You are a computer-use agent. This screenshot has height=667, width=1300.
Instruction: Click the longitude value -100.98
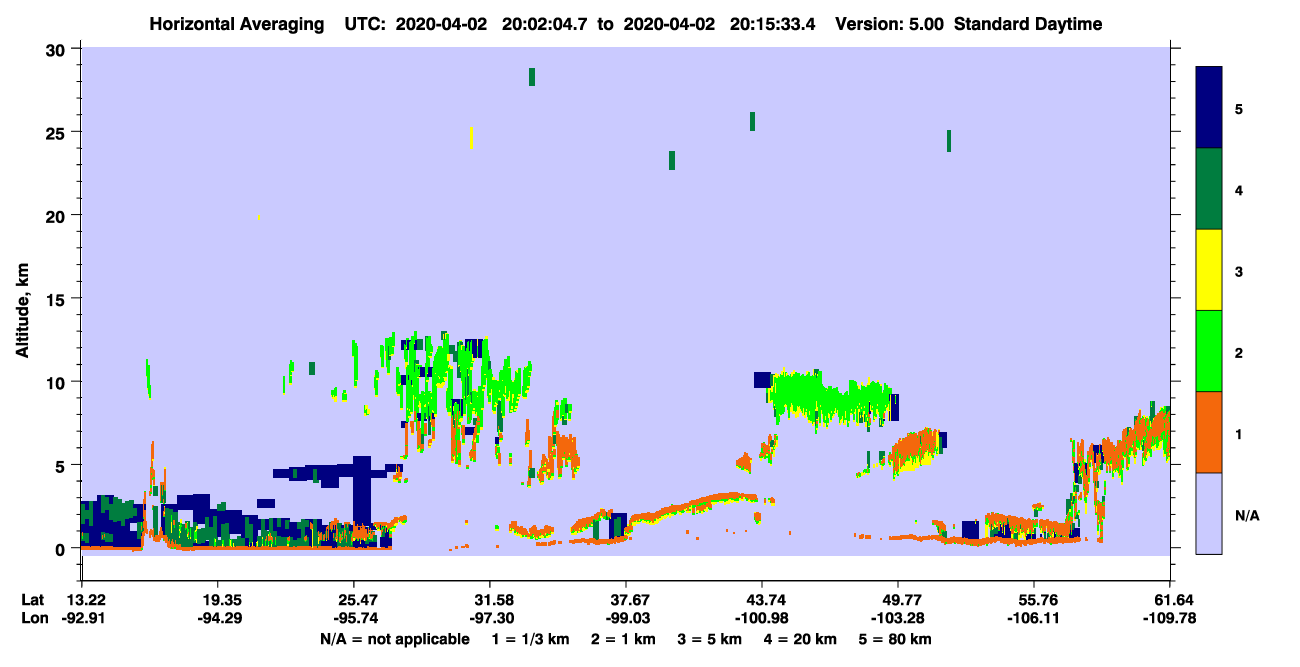[762, 618]
